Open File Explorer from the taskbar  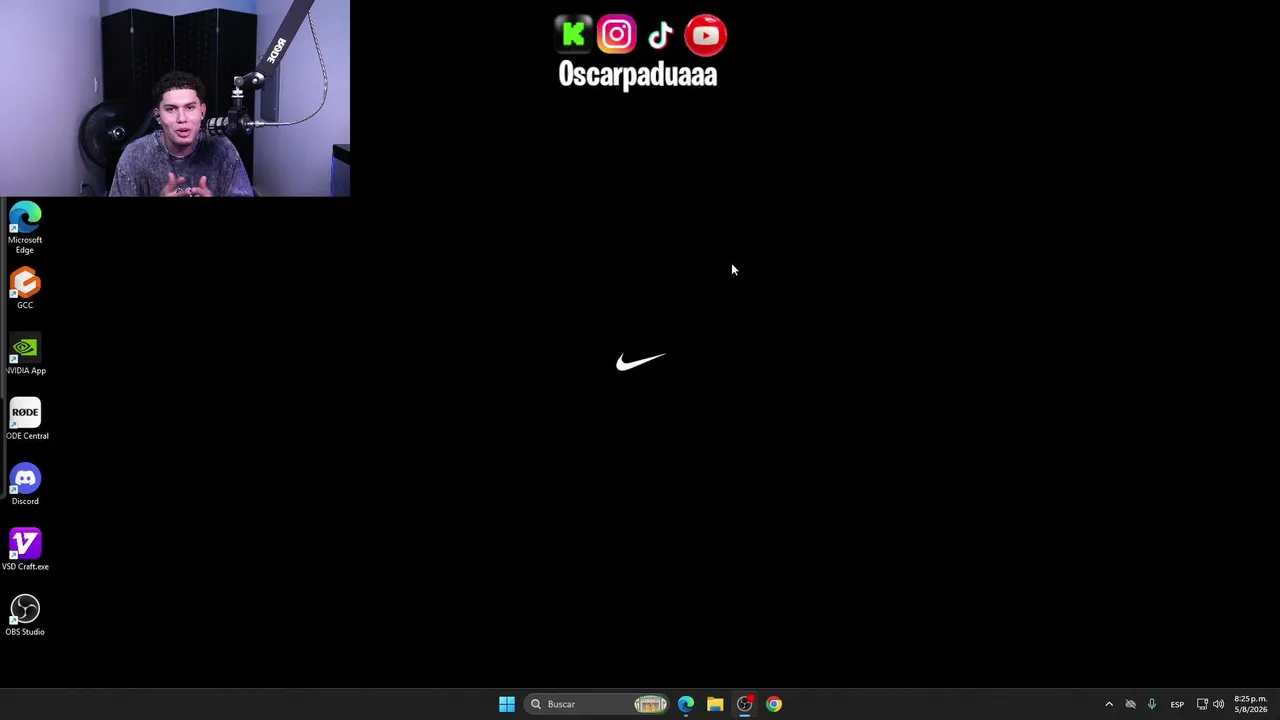click(x=715, y=704)
